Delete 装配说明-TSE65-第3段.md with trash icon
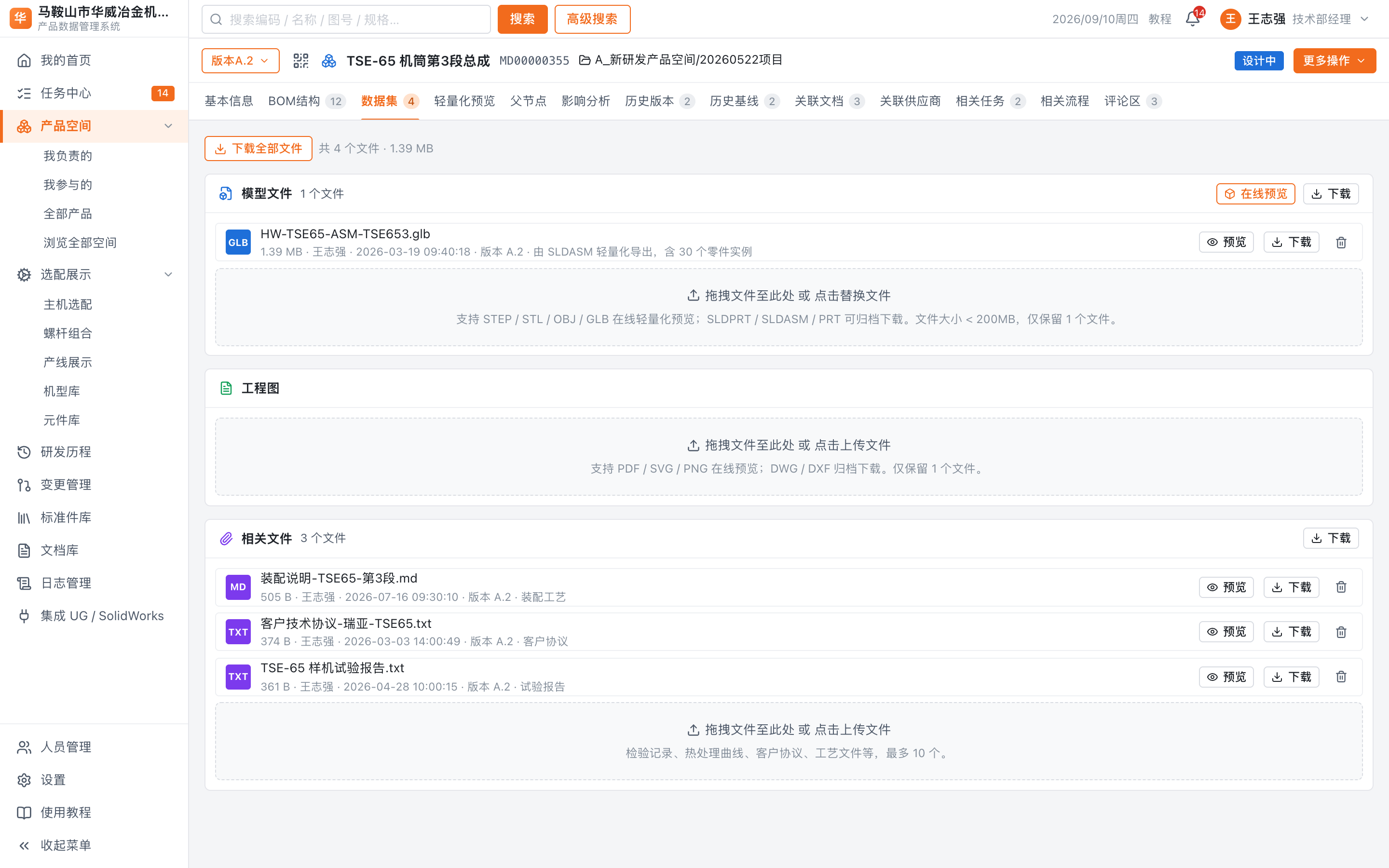Viewport: 1389px width, 868px height. pyautogui.click(x=1341, y=587)
